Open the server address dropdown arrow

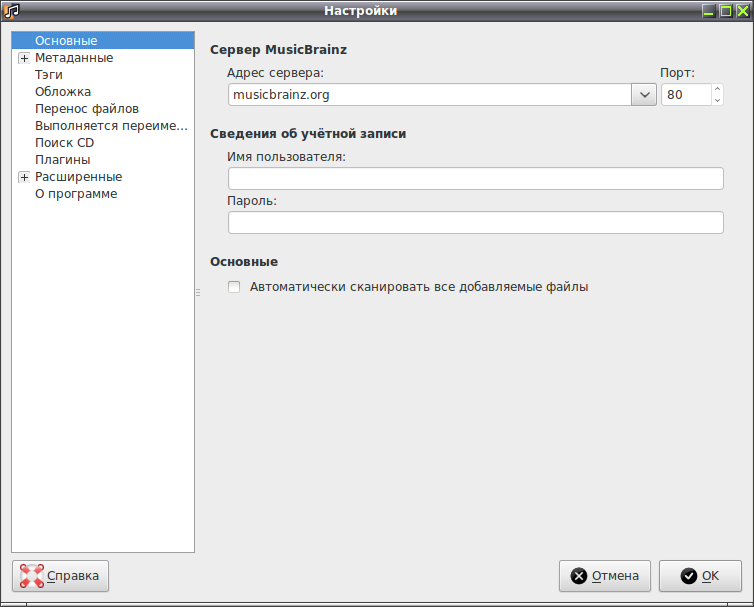click(x=644, y=95)
